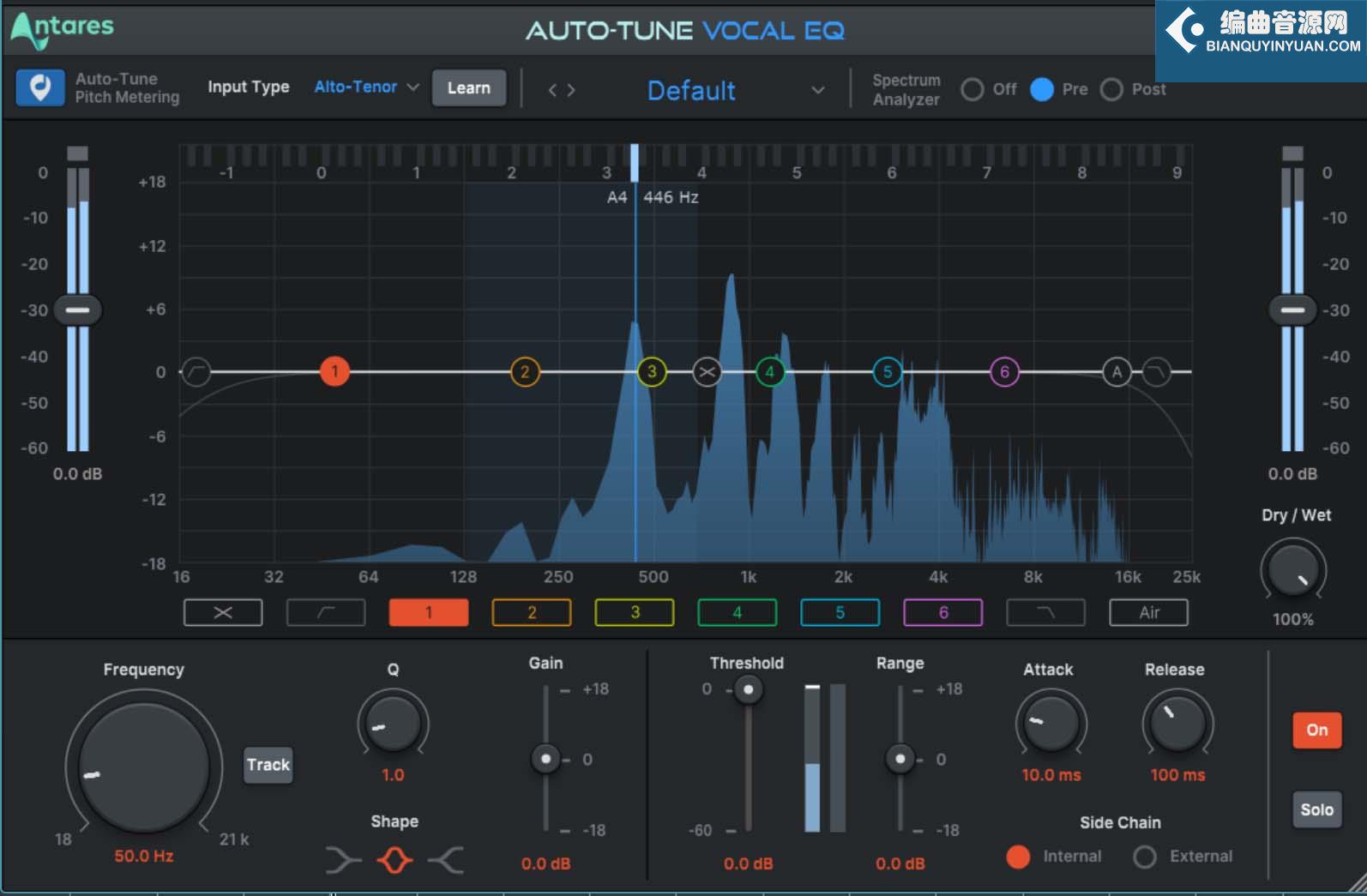The image size is (1367, 896).
Task: Select the low-pass filter node on EQ curve
Action: (1156, 372)
